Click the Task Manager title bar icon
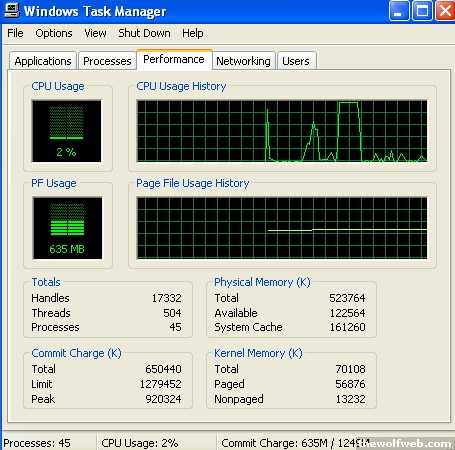The image size is (455, 450). point(11,10)
